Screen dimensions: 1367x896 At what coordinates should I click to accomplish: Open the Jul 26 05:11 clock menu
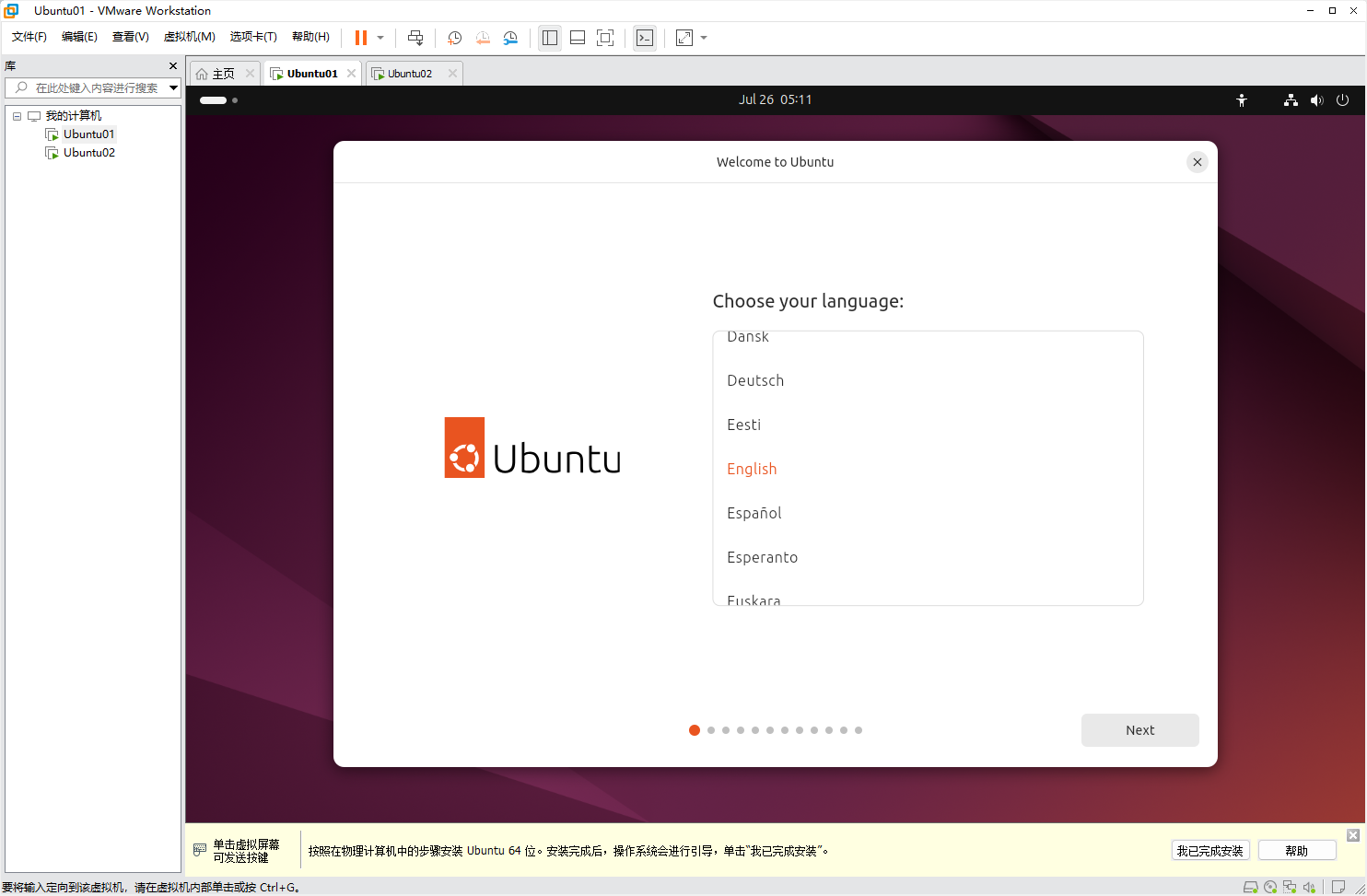(x=775, y=99)
